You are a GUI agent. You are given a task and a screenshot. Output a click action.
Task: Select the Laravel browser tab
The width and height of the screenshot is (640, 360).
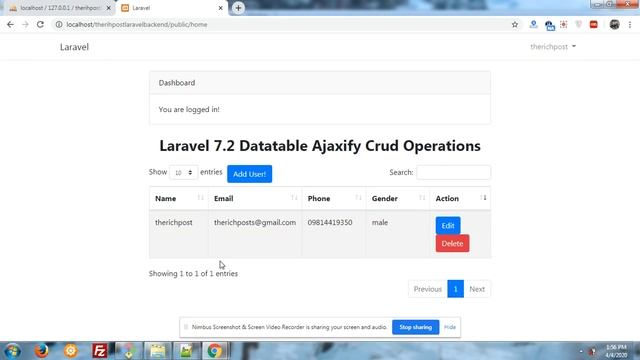[x=171, y=8]
